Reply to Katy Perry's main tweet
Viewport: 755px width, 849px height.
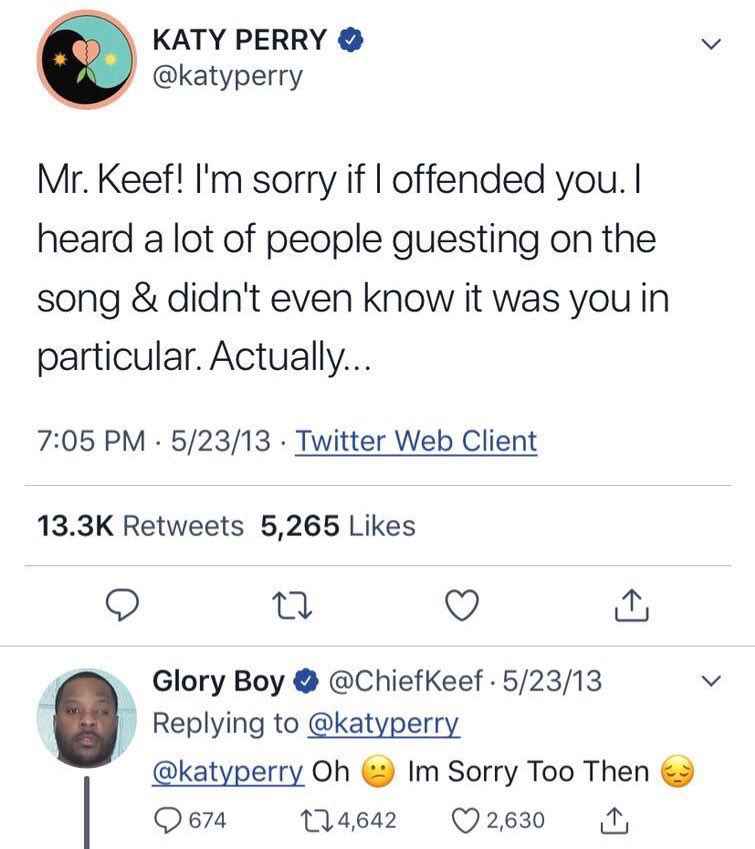(x=121, y=606)
